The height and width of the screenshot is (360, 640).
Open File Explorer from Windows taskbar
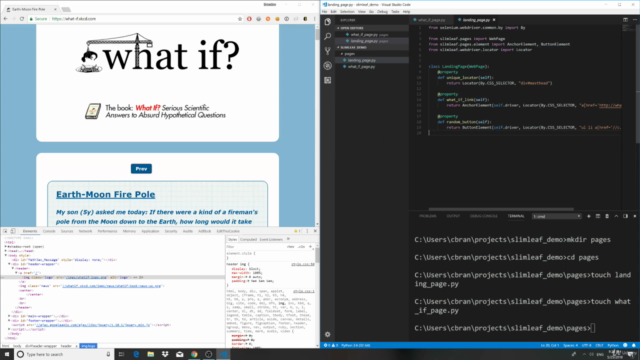151,354
